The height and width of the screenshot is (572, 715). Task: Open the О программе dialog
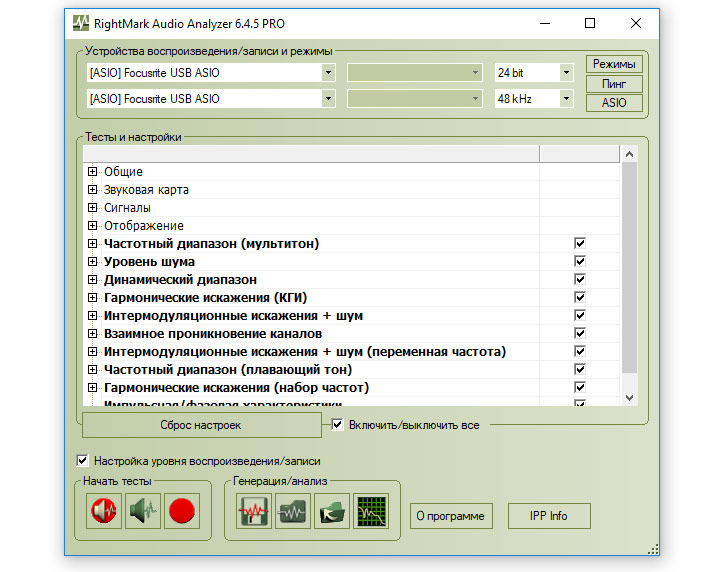pyautogui.click(x=451, y=516)
